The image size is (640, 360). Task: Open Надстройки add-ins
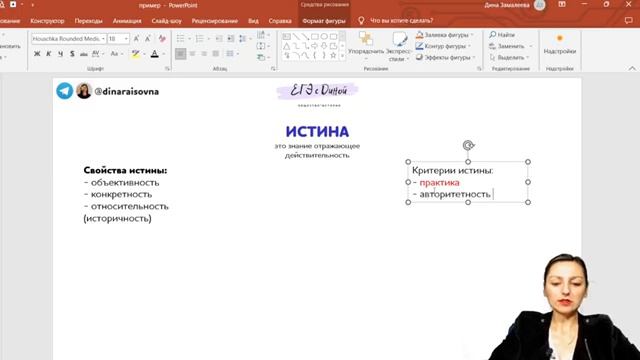coord(560,45)
